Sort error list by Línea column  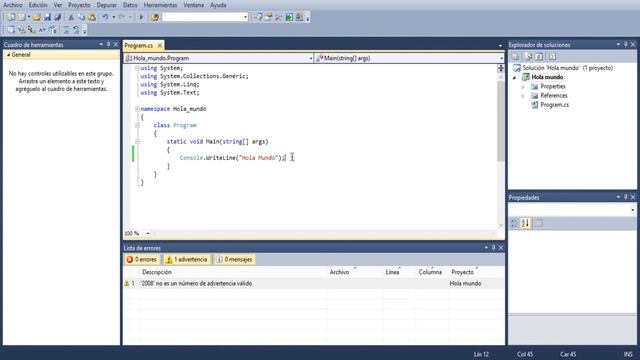[x=392, y=272]
